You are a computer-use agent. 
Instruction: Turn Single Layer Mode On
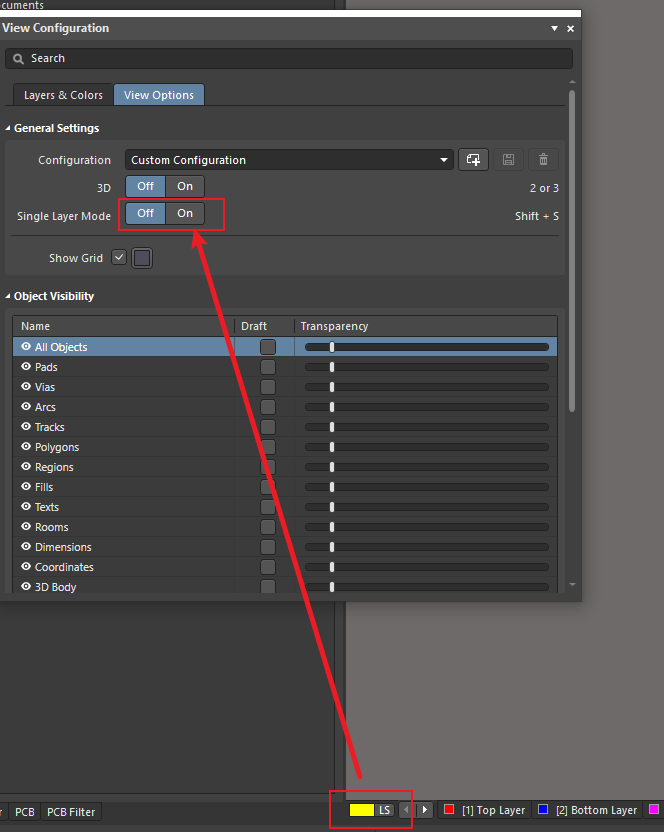point(185,213)
